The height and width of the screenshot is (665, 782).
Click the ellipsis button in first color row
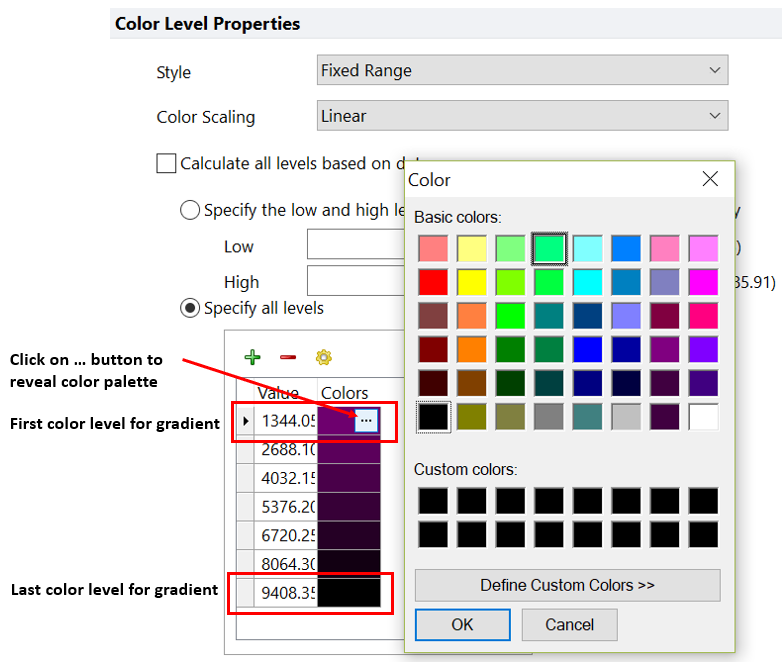366,422
